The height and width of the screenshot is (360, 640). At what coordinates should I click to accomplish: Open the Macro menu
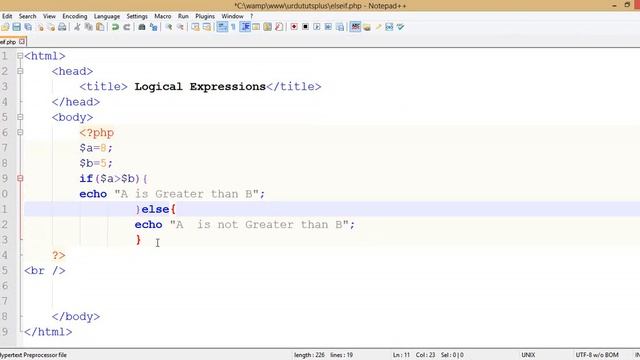(x=162, y=16)
